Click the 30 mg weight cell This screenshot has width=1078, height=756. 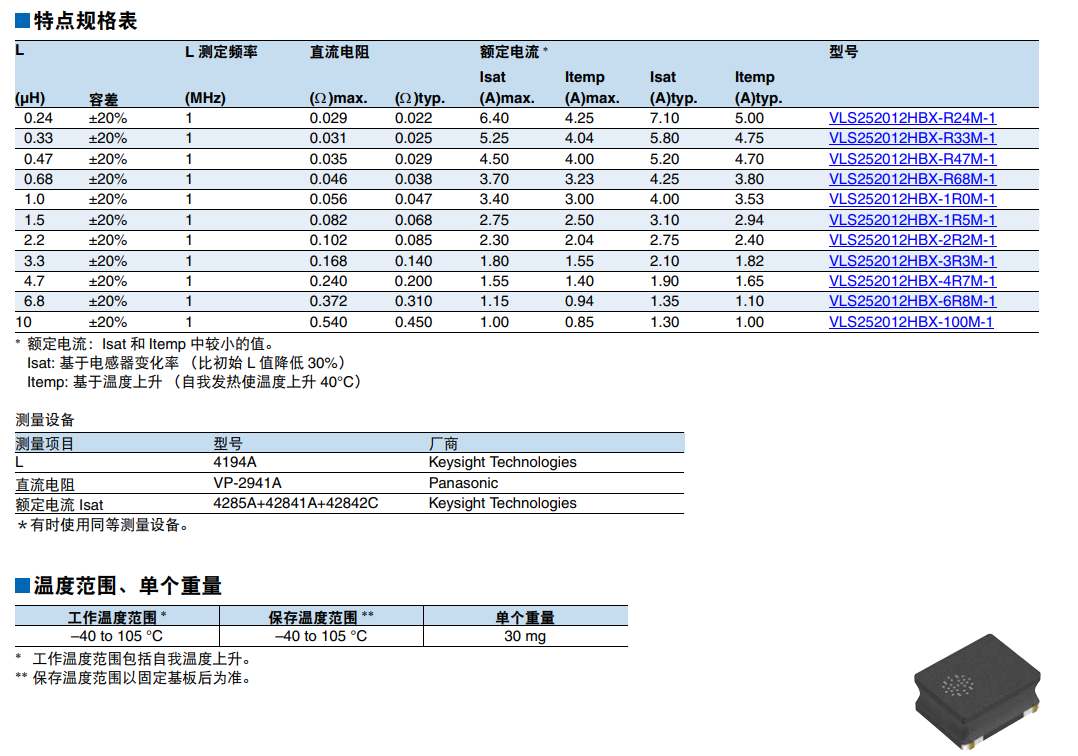tap(525, 636)
